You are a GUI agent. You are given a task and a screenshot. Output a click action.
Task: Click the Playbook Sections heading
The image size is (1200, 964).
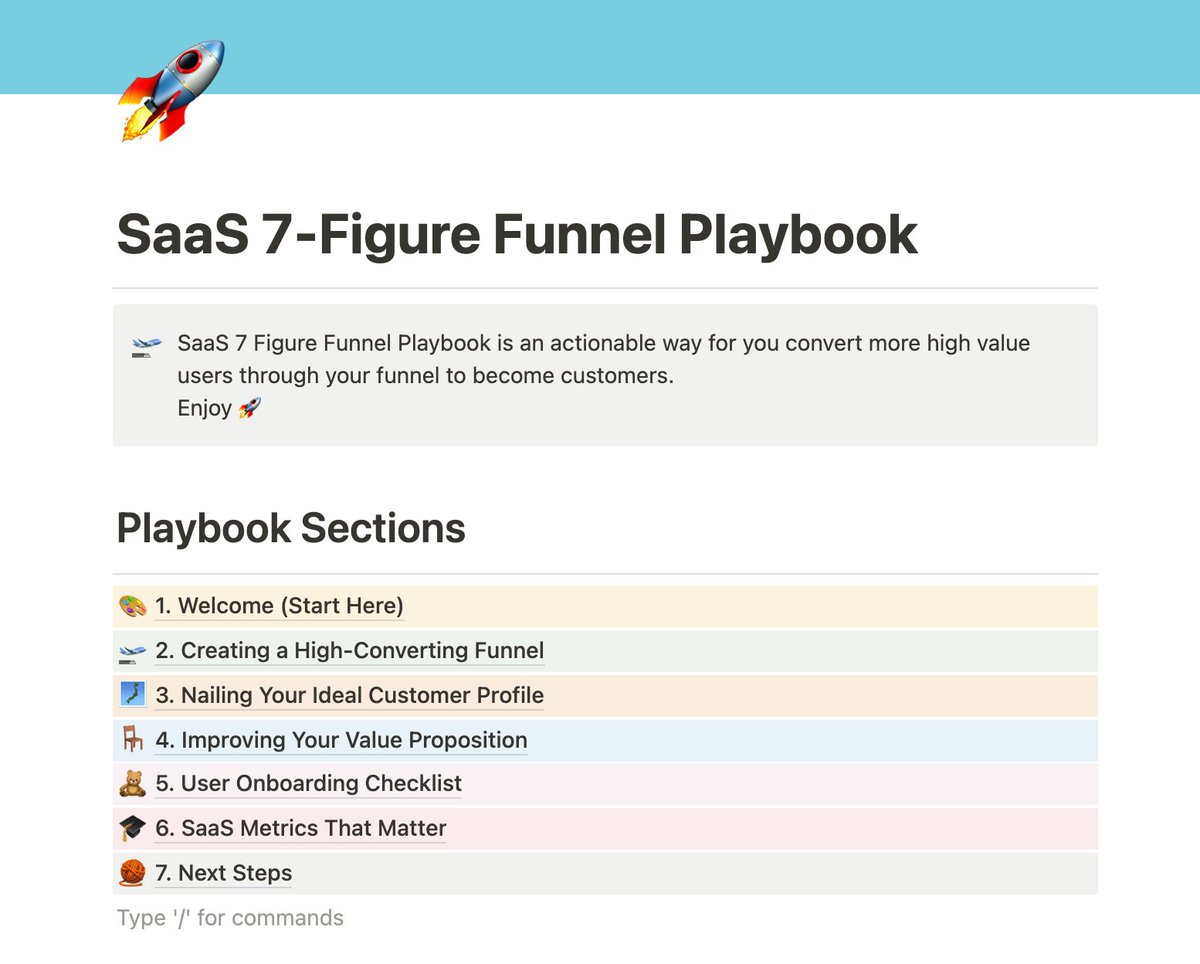point(291,528)
